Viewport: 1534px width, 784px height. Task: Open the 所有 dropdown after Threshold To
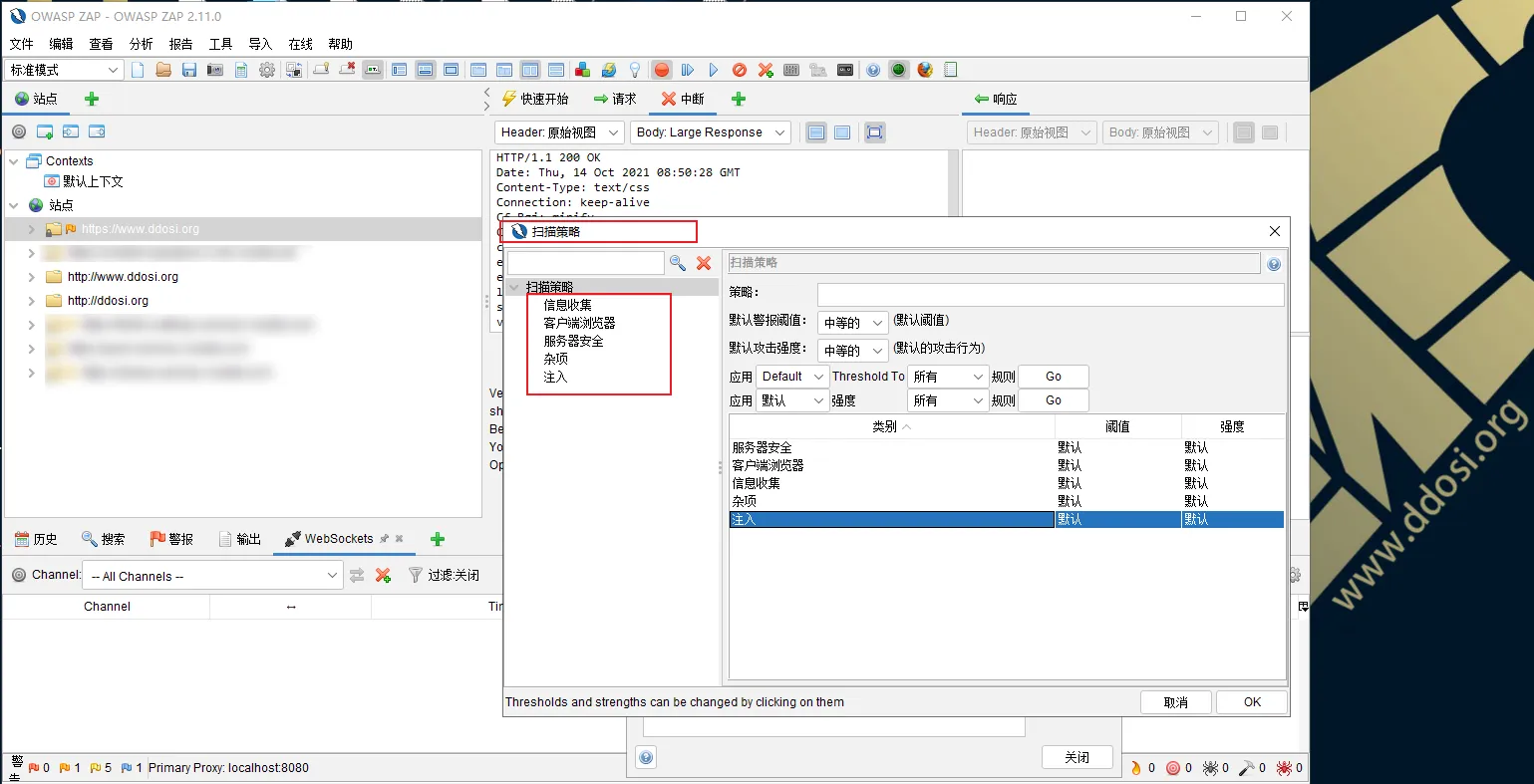tap(948, 377)
